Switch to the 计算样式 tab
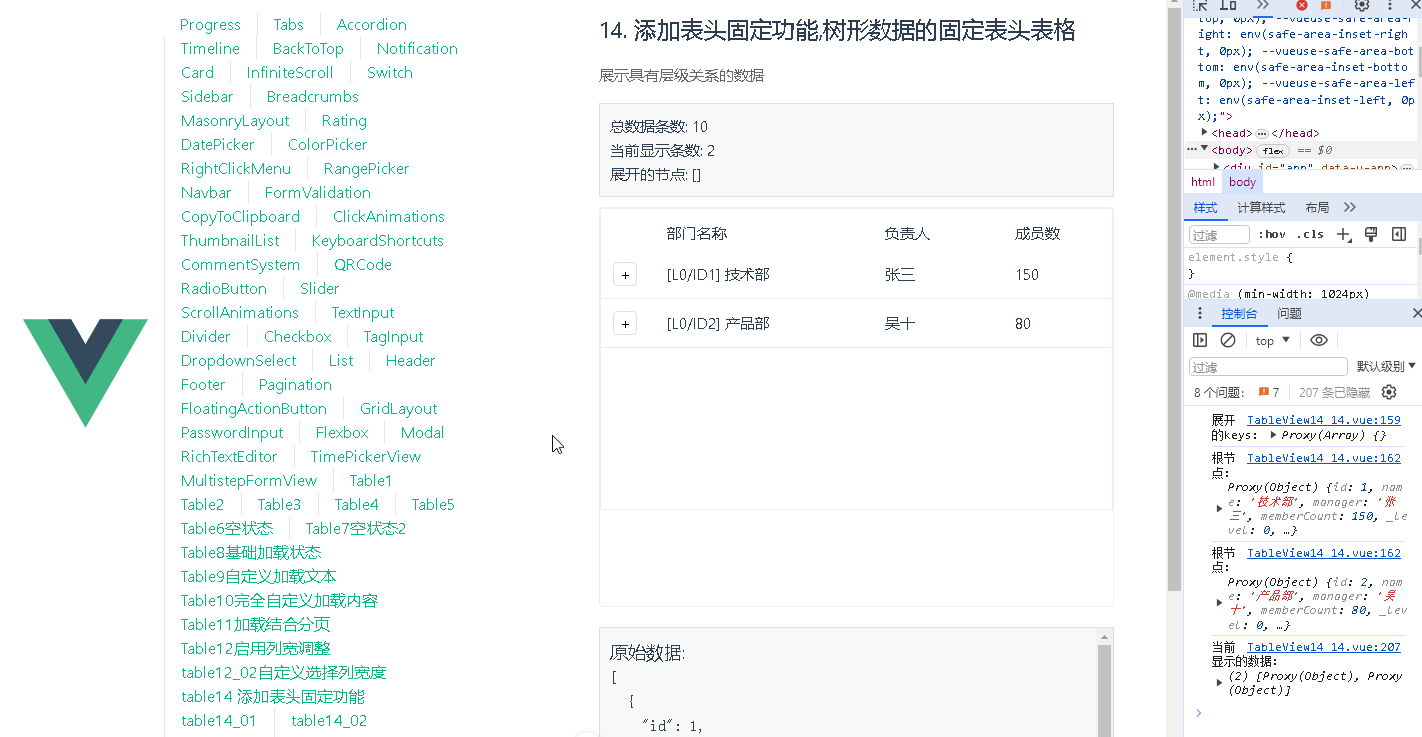Image resolution: width=1422 pixels, height=737 pixels. [1260, 208]
